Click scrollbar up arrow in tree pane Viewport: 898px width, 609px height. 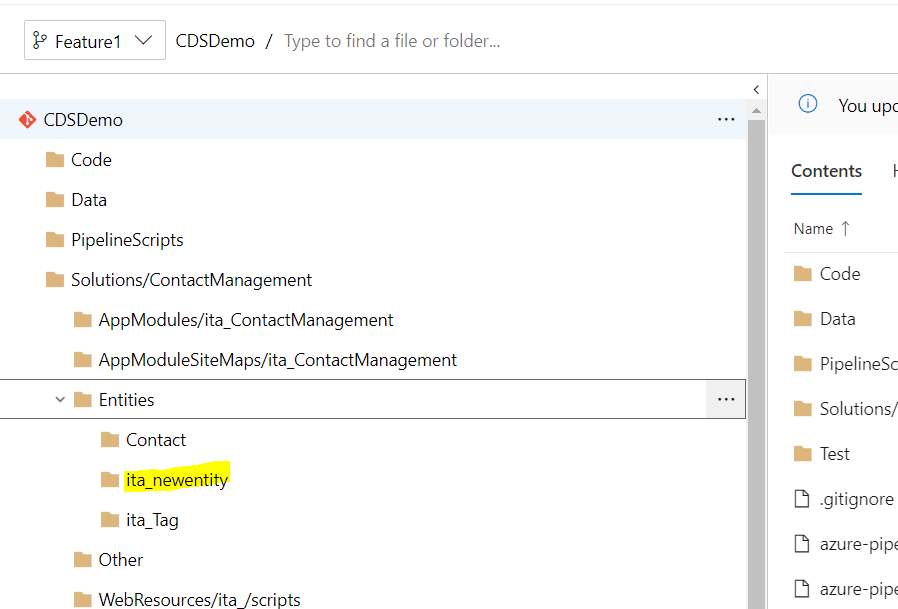pos(756,111)
